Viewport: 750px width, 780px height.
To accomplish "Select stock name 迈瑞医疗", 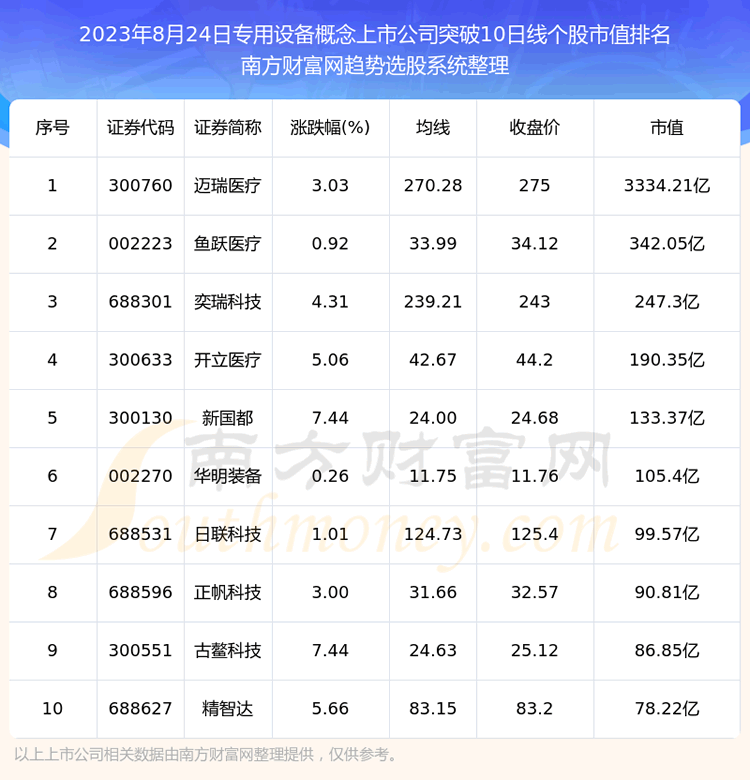I will pyautogui.click(x=228, y=186).
